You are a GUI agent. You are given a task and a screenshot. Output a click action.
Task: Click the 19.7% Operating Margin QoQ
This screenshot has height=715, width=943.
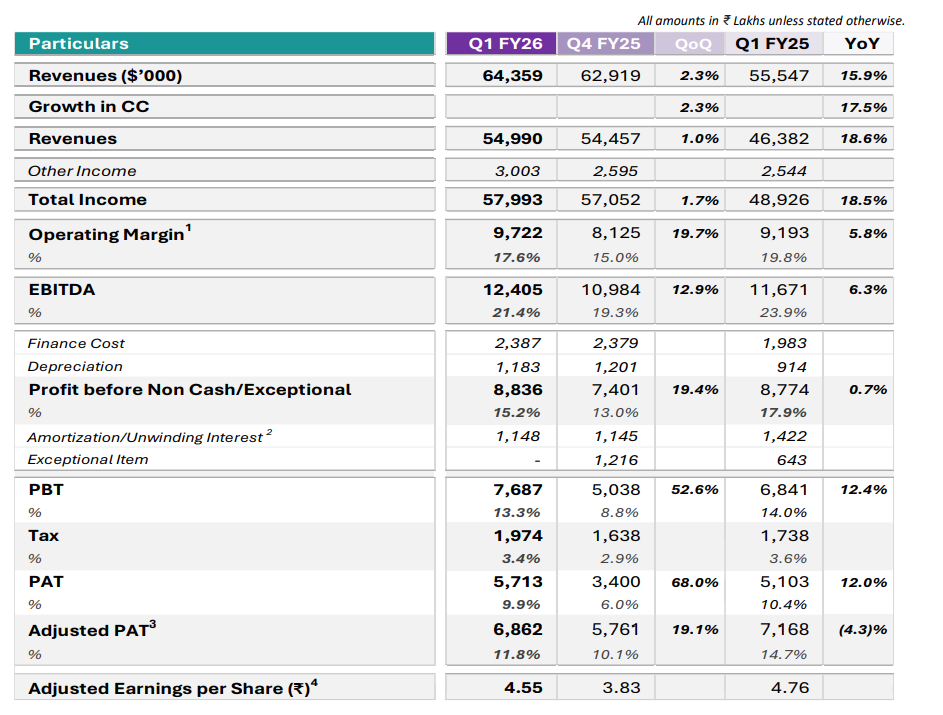[x=695, y=233]
